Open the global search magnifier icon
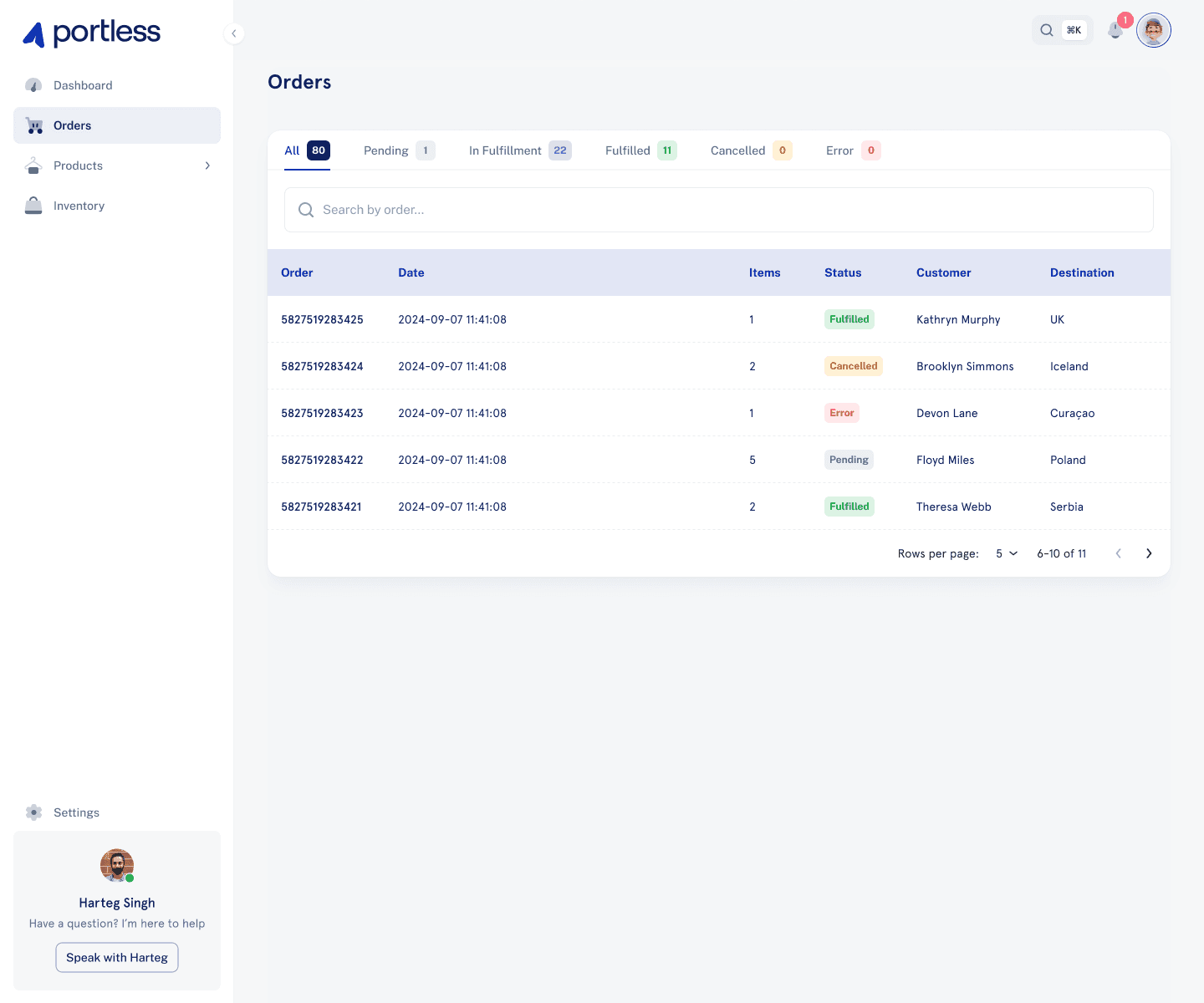This screenshot has height=1003, width=1204. point(1047,30)
